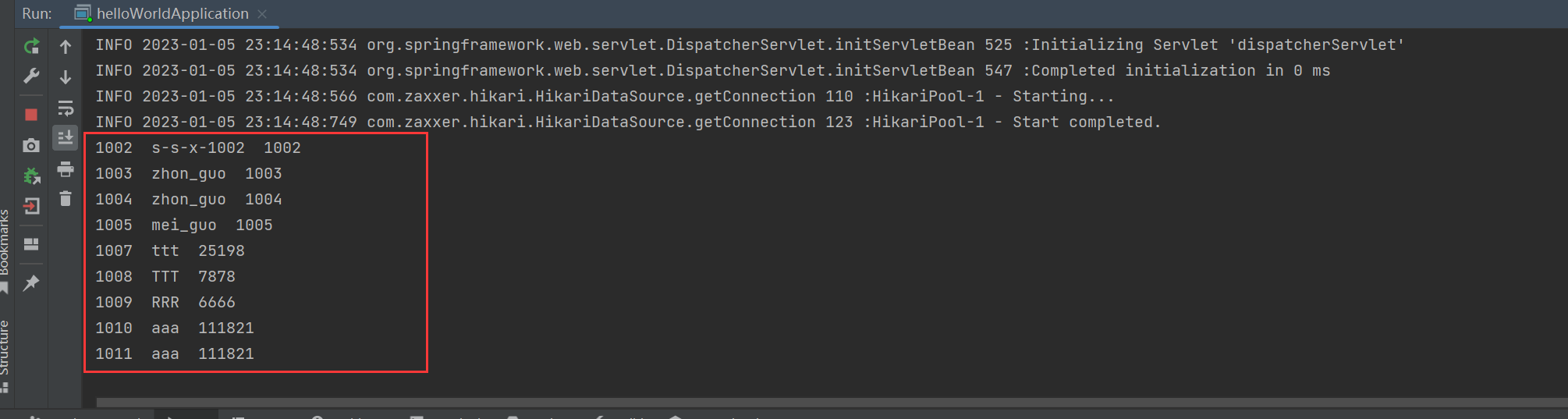This screenshot has width=1568, height=419.
Task: Attach debugger using the bug icon
Action: [31, 176]
